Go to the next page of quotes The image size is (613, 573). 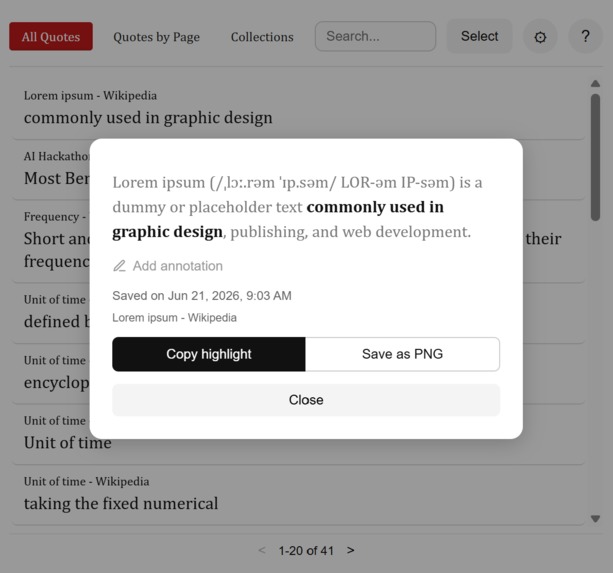click(x=350, y=550)
